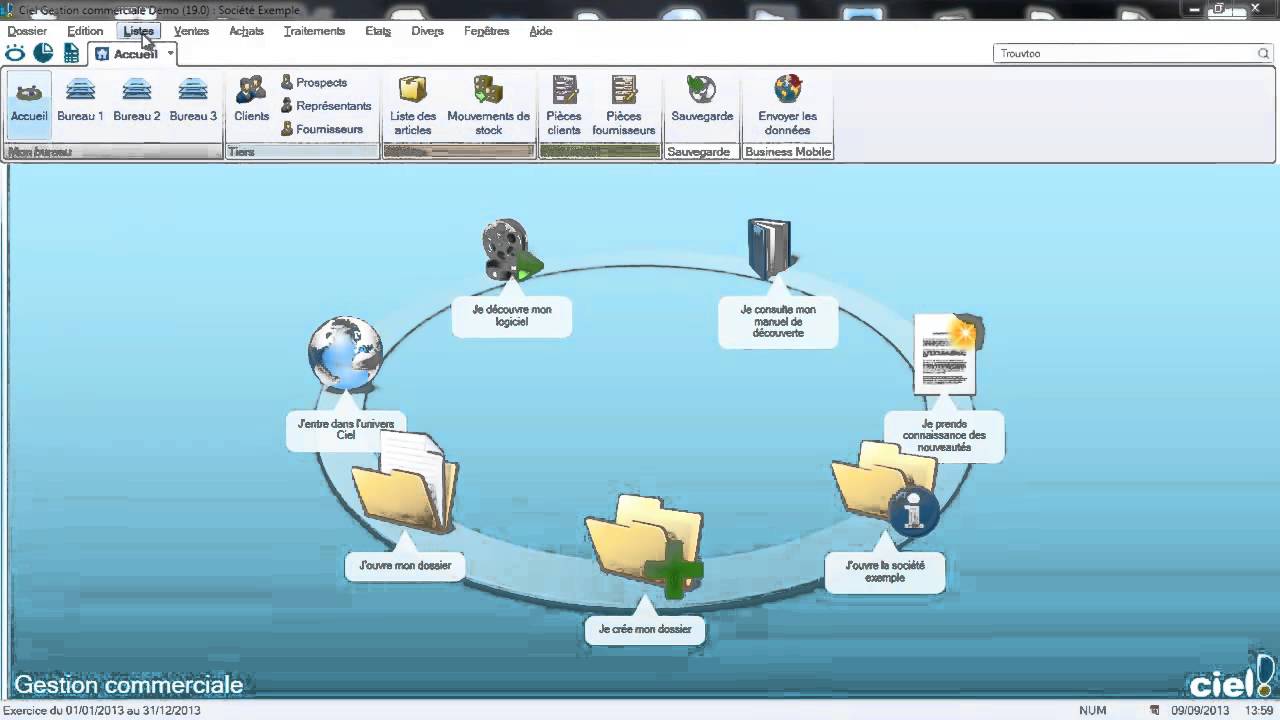1280x720 pixels.
Task: Open the Dossier menu
Action: click(27, 31)
